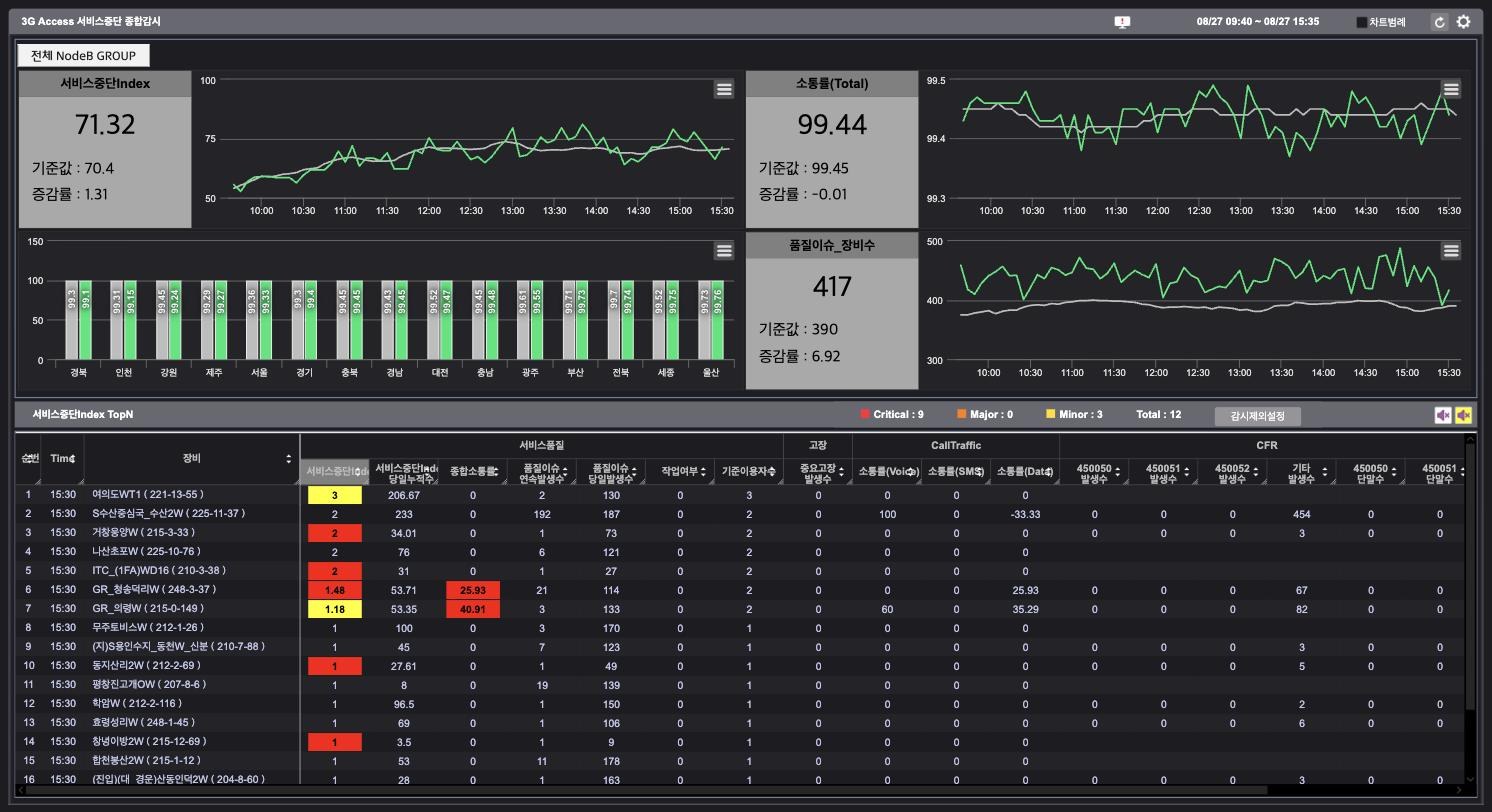Sort the 450050 발생수 column
1492x812 pixels.
point(1117,471)
